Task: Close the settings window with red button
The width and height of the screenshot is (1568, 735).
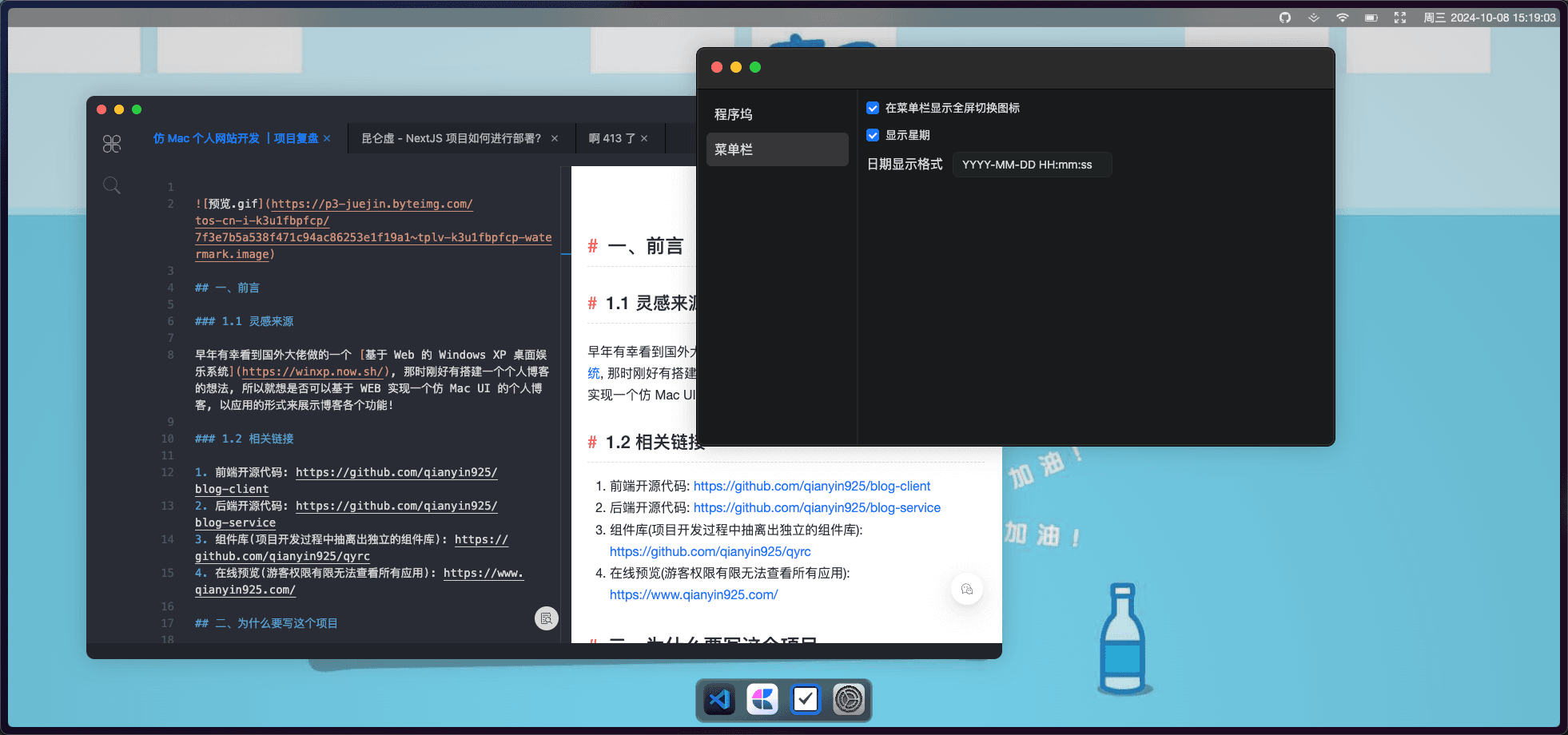Action: pyautogui.click(x=717, y=67)
